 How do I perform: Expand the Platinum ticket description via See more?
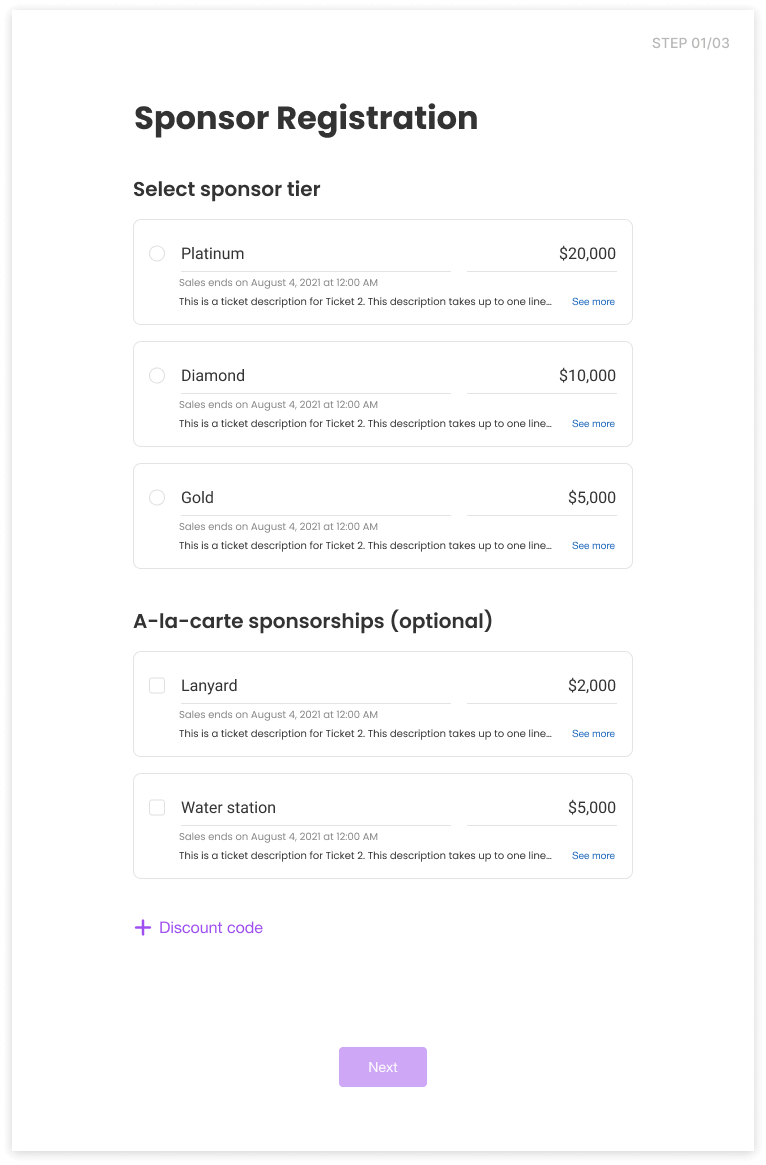(x=593, y=301)
